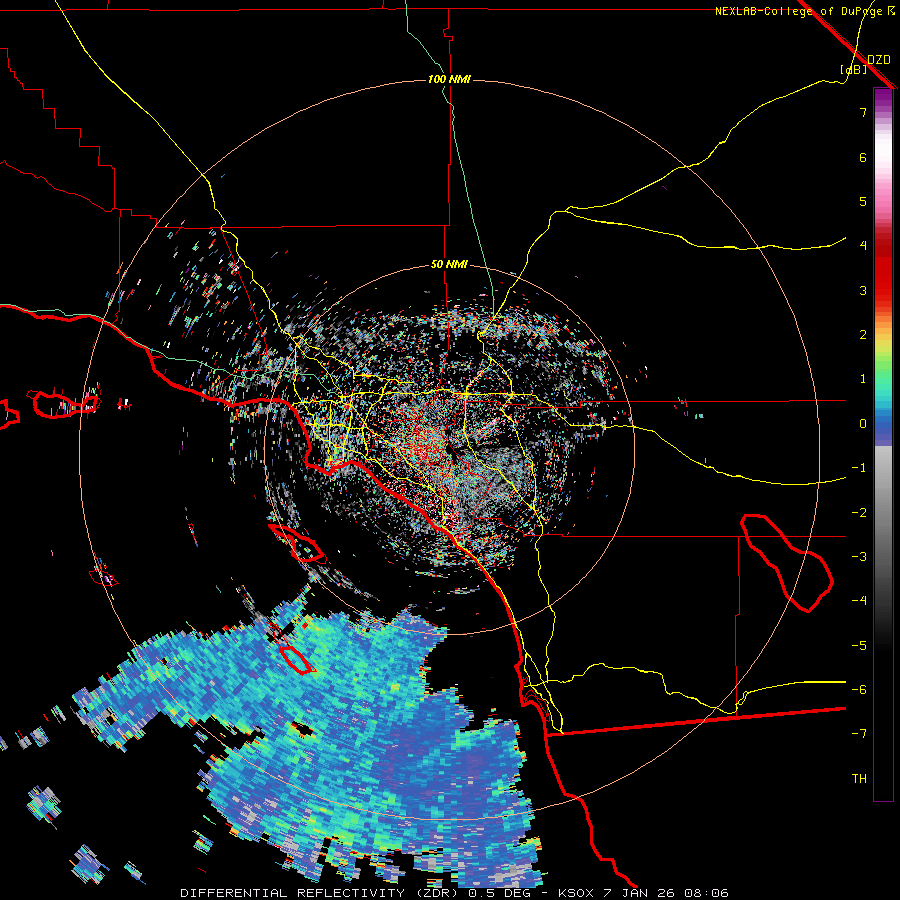Click the -7 value on color scale
Viewport: 900px width, 900px height.
click(859, 734)
